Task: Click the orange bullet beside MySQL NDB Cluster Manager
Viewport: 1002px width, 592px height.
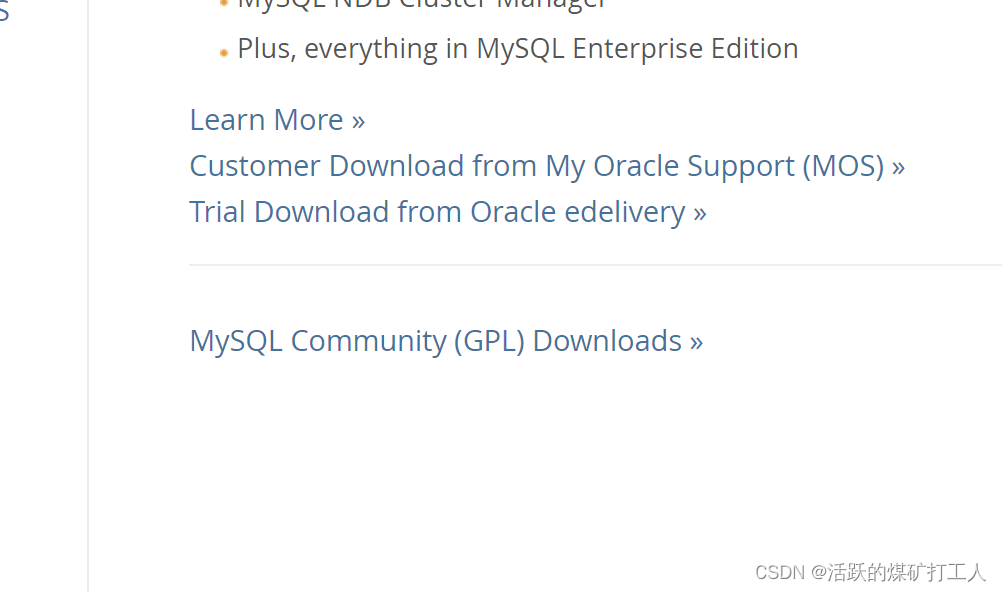Action: coord(223,5)
